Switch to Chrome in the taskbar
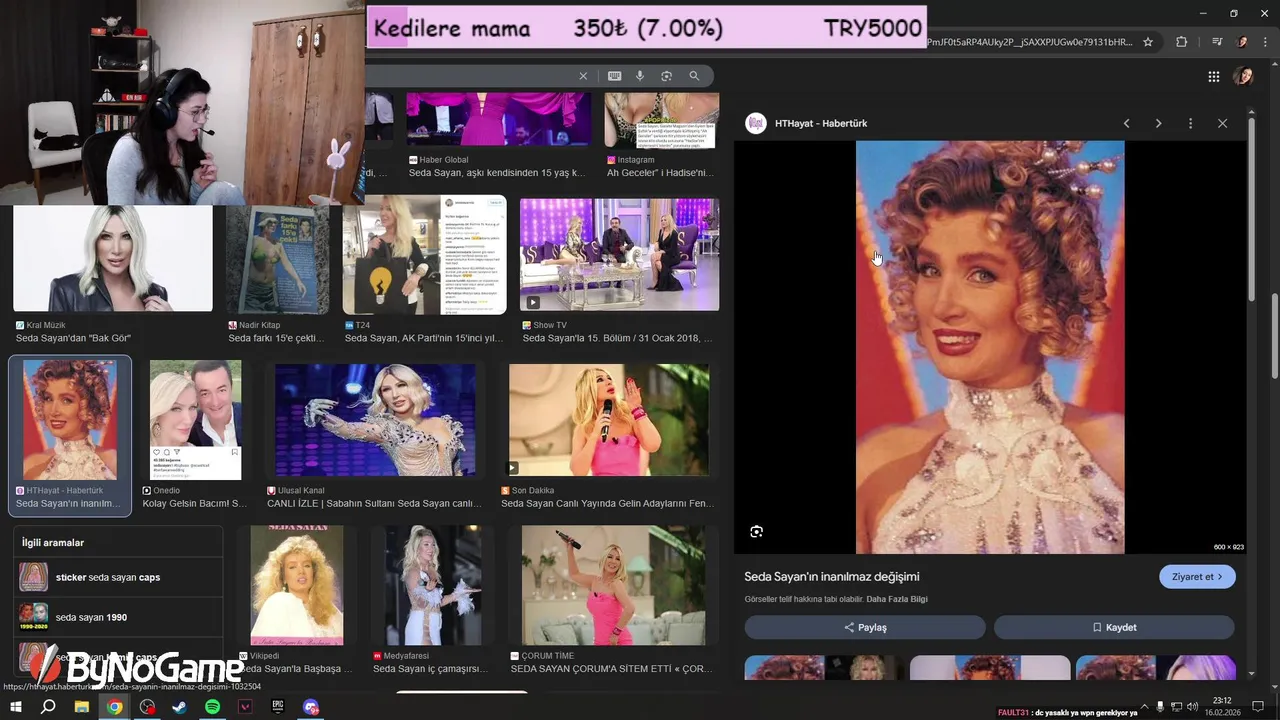 pyautogui.click(x=115, y=707)
